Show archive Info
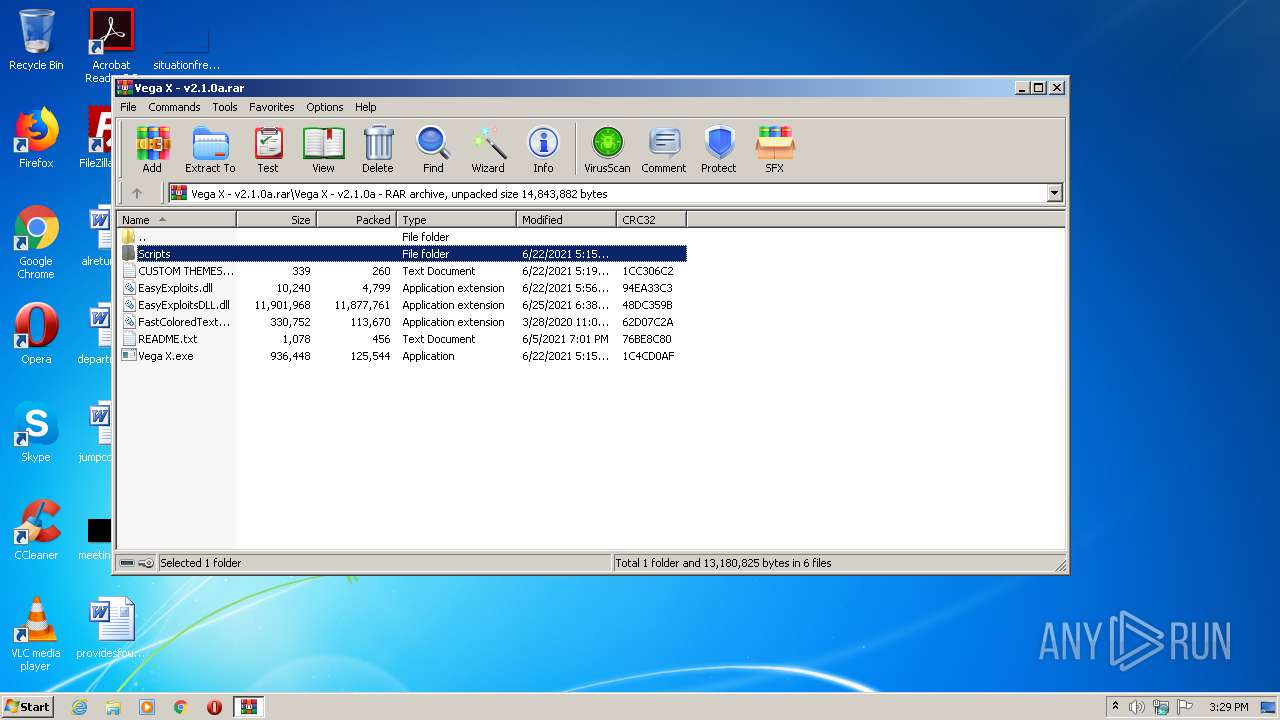 (x=543, y=150)
